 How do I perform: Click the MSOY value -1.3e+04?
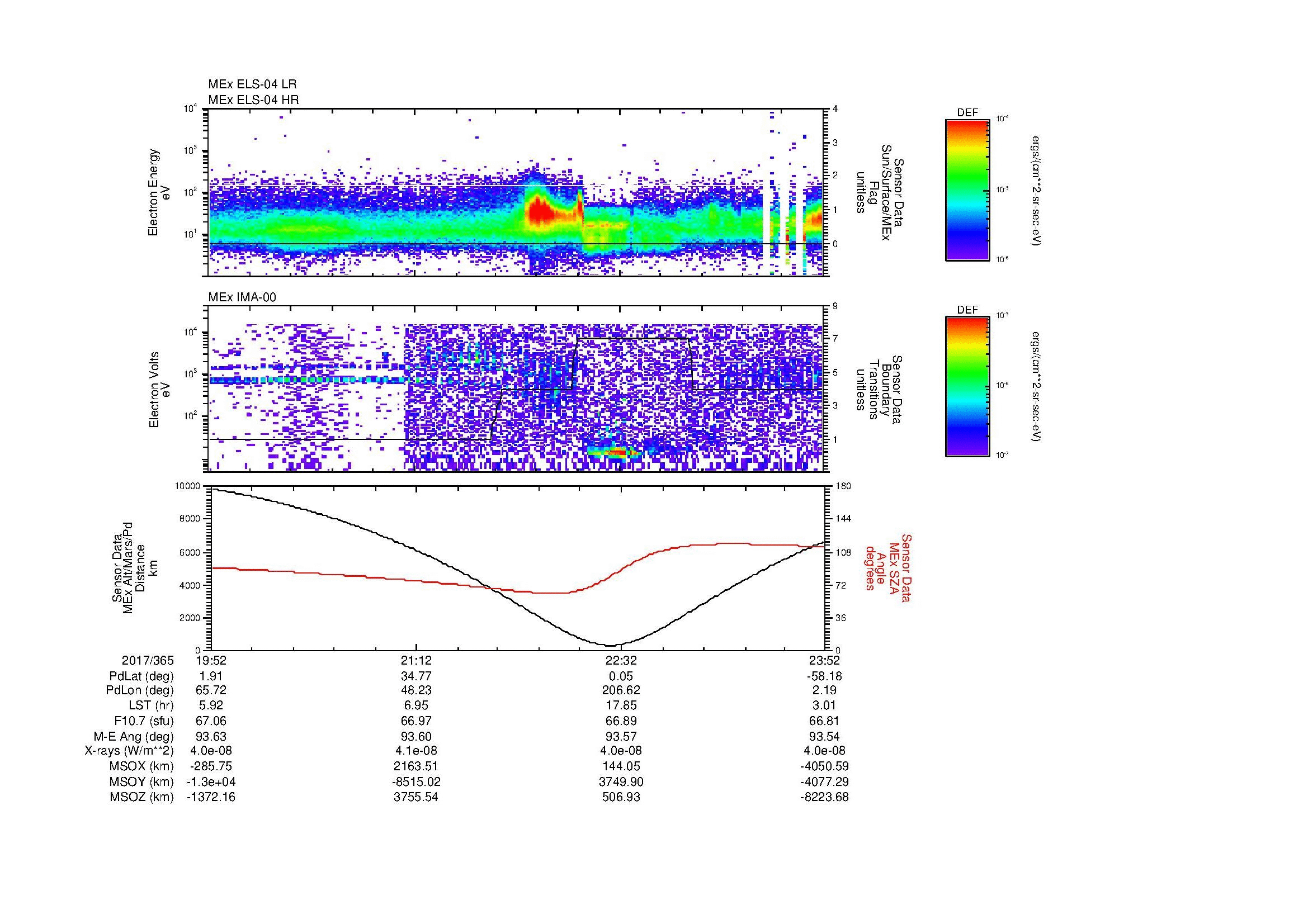point(211,782)
